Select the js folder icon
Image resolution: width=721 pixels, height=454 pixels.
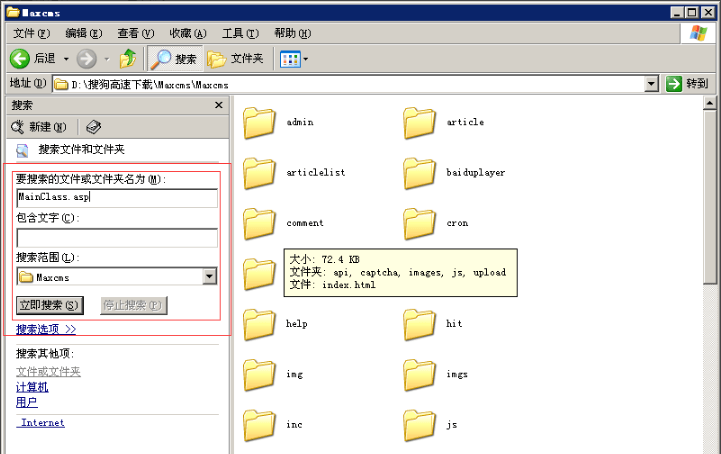(x=419, y=425)
